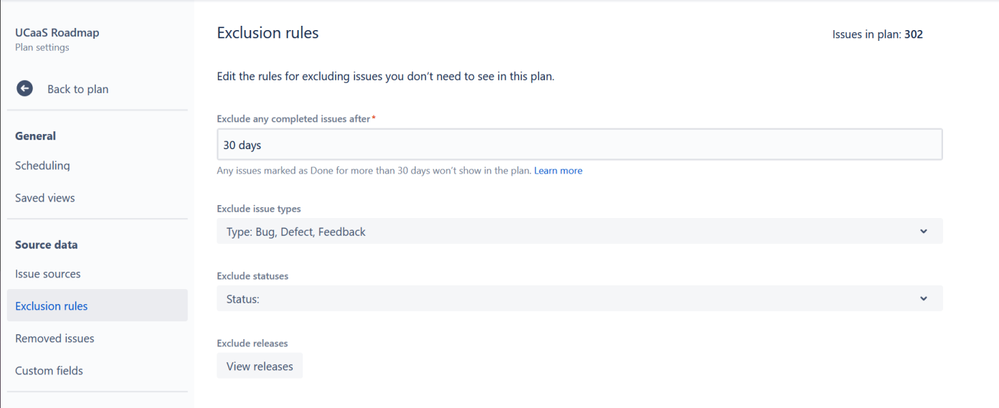Open the Type: Bug, Defect, Feedback dropdown

pos(579,231)
